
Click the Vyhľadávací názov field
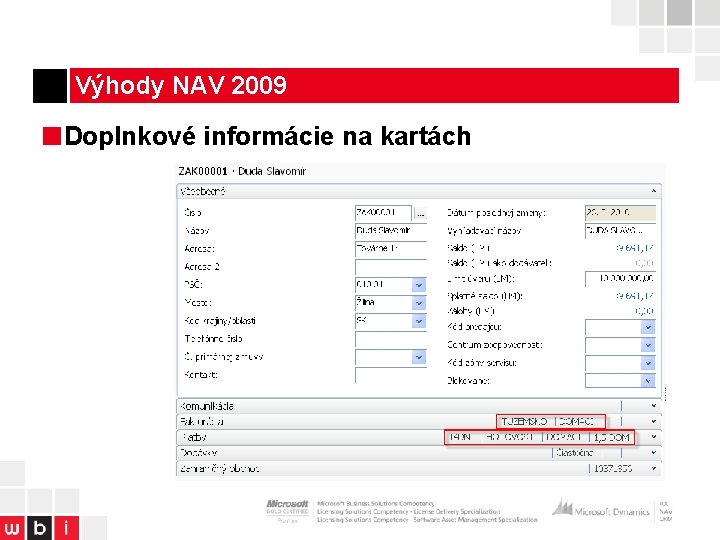[620, 231]
